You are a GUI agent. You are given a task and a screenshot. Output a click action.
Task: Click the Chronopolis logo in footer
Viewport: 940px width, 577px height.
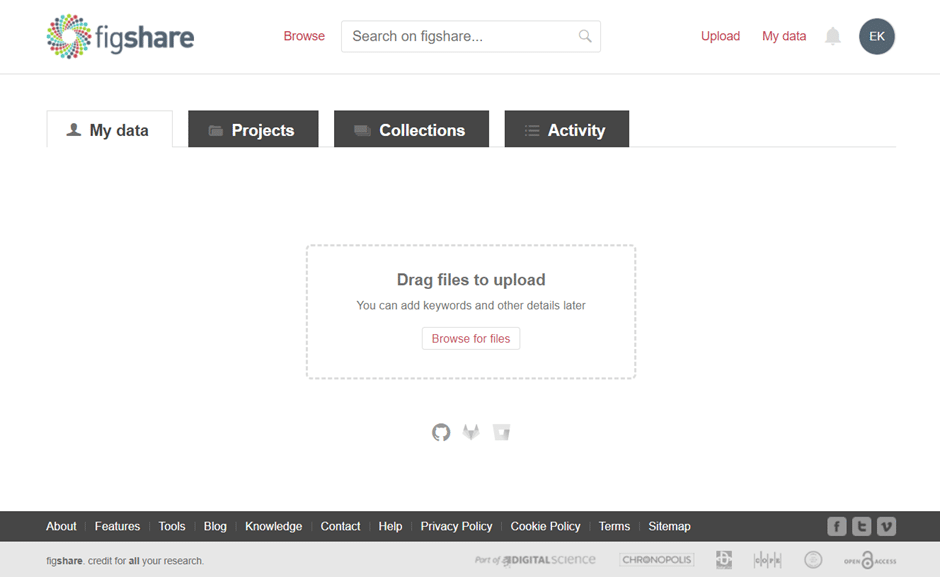[x=656, y=560]
